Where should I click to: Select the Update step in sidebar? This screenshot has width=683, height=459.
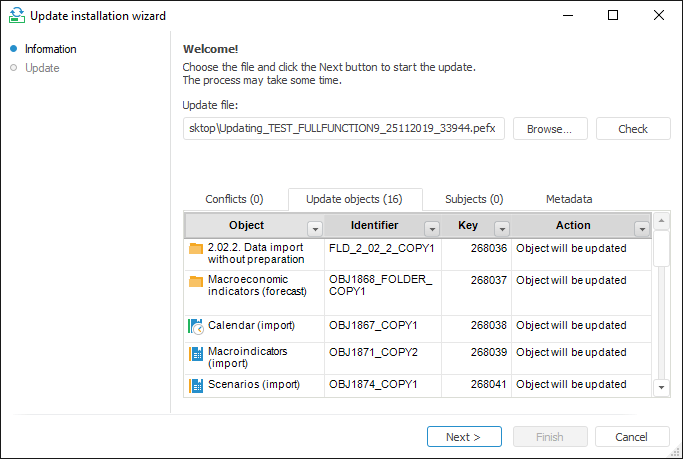42,68
